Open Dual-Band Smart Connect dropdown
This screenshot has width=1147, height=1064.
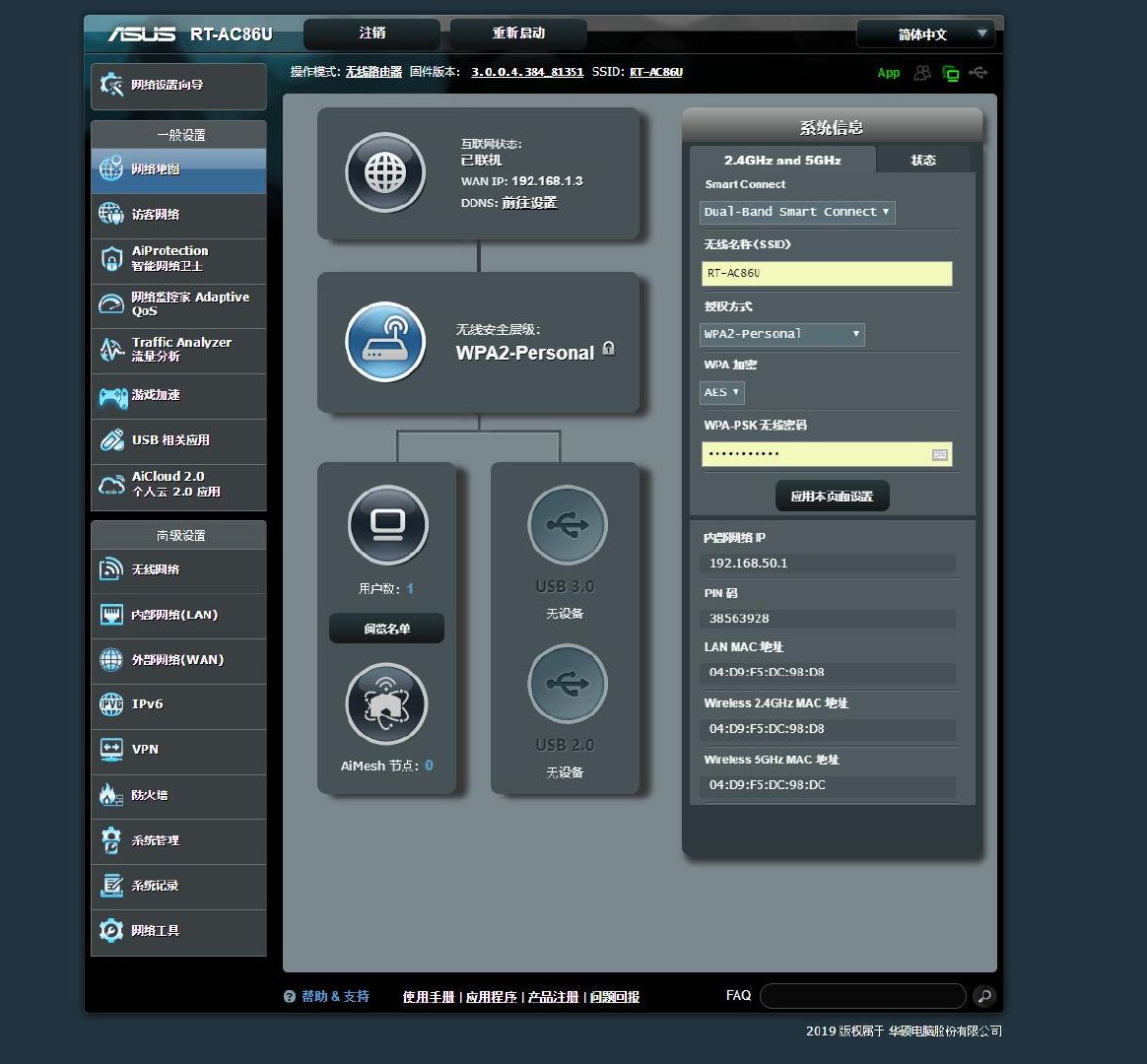pos(797,212)
